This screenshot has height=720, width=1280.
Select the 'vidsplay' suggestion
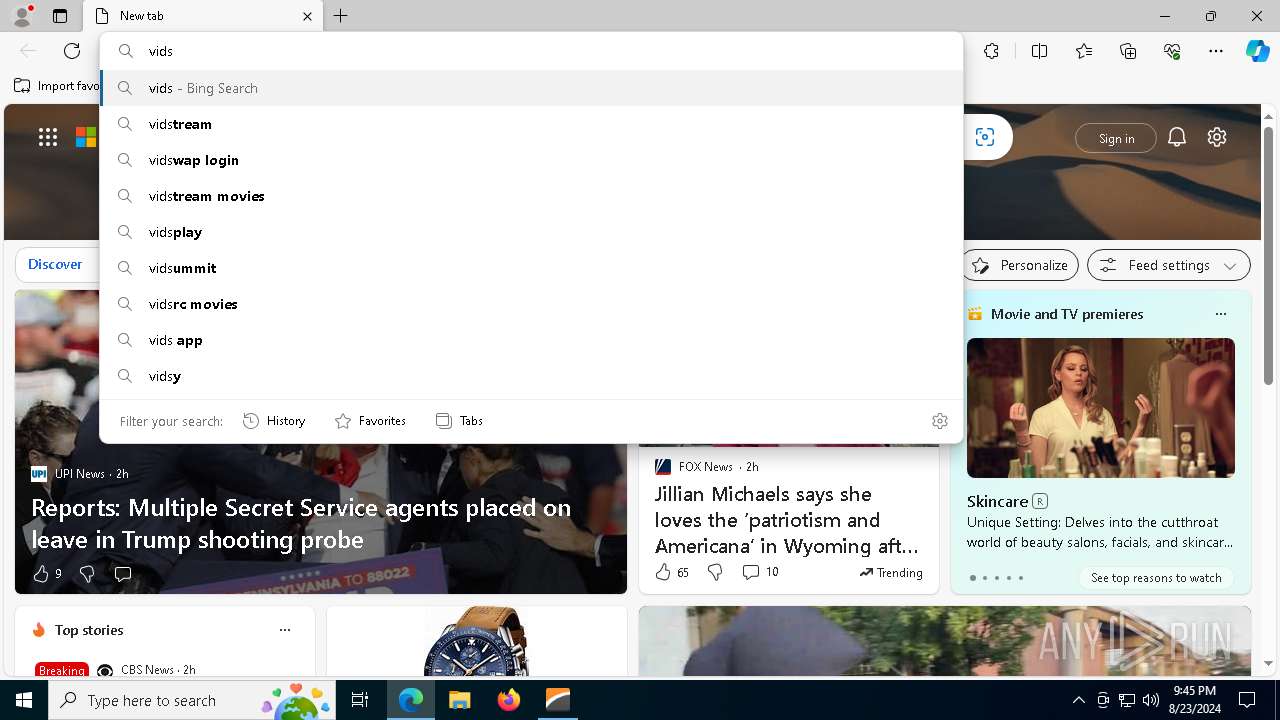click(x=531, y=232)
